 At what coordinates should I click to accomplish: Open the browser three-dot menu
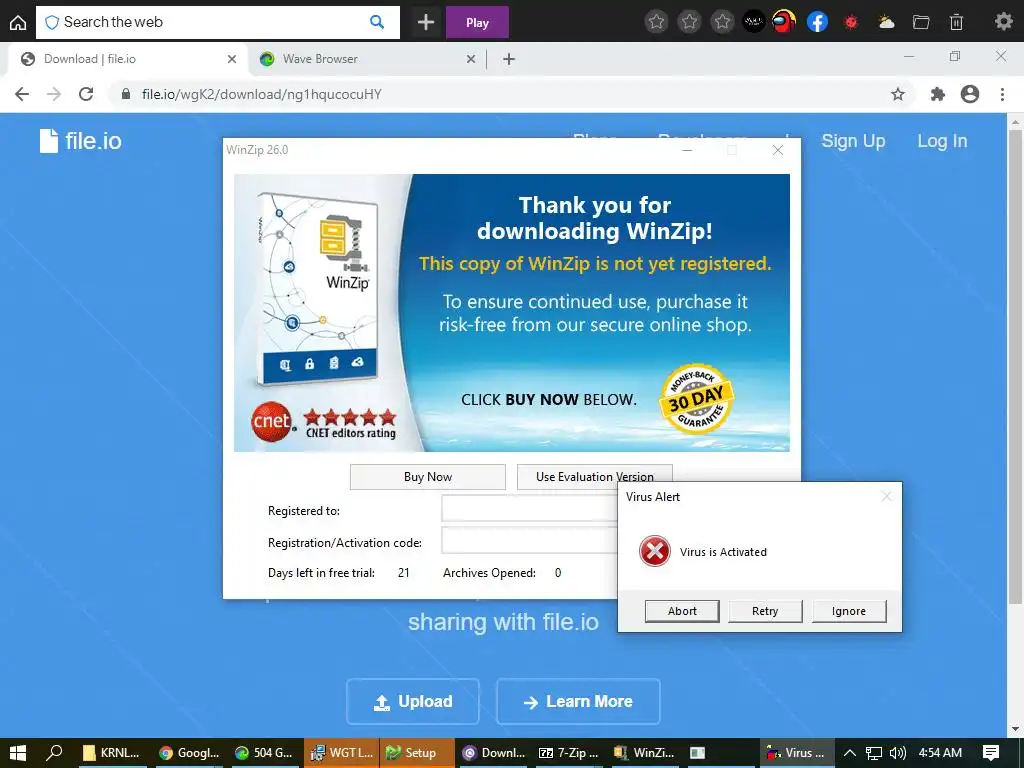coord(1002,94)
